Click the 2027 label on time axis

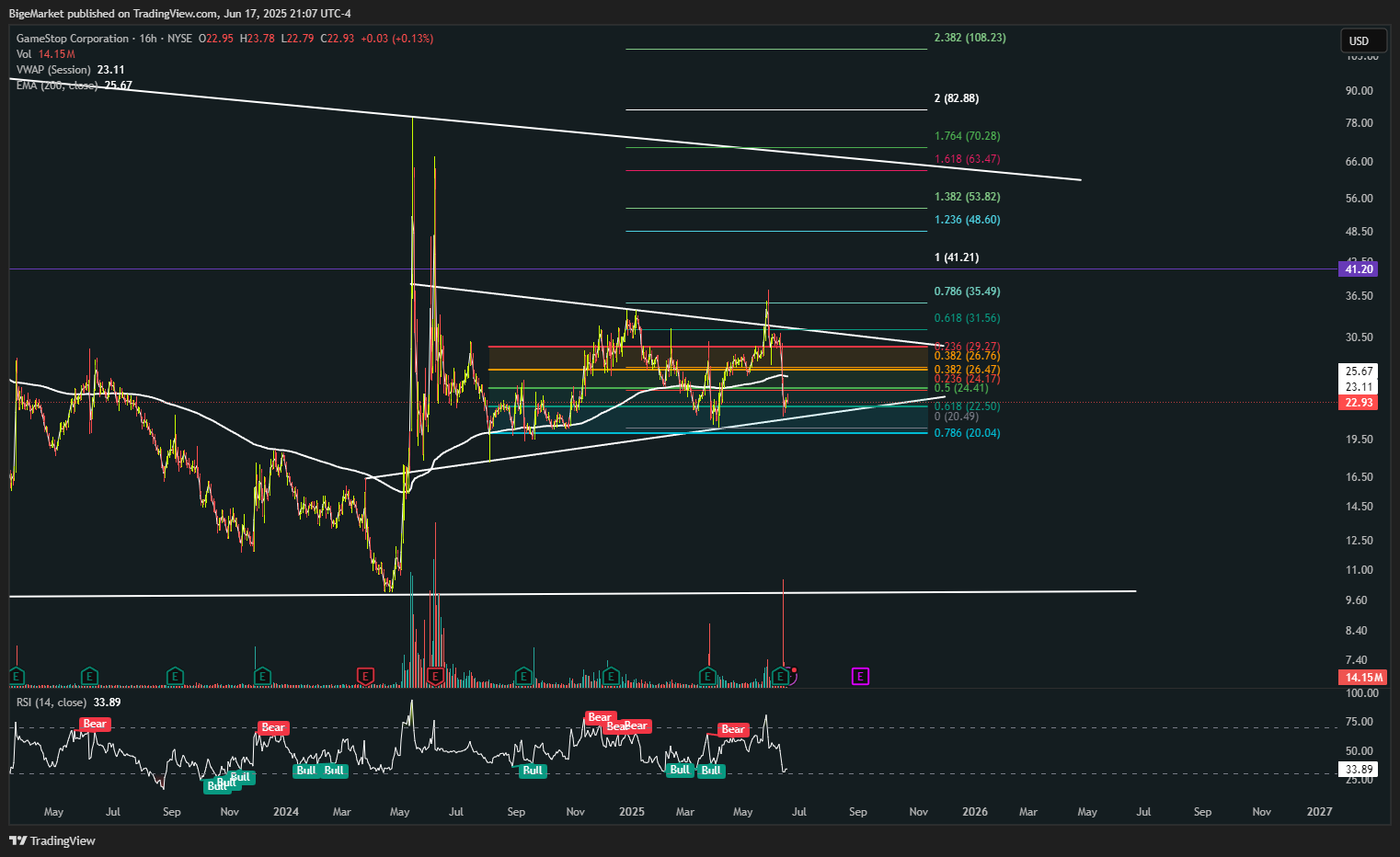pos(1319,812)
